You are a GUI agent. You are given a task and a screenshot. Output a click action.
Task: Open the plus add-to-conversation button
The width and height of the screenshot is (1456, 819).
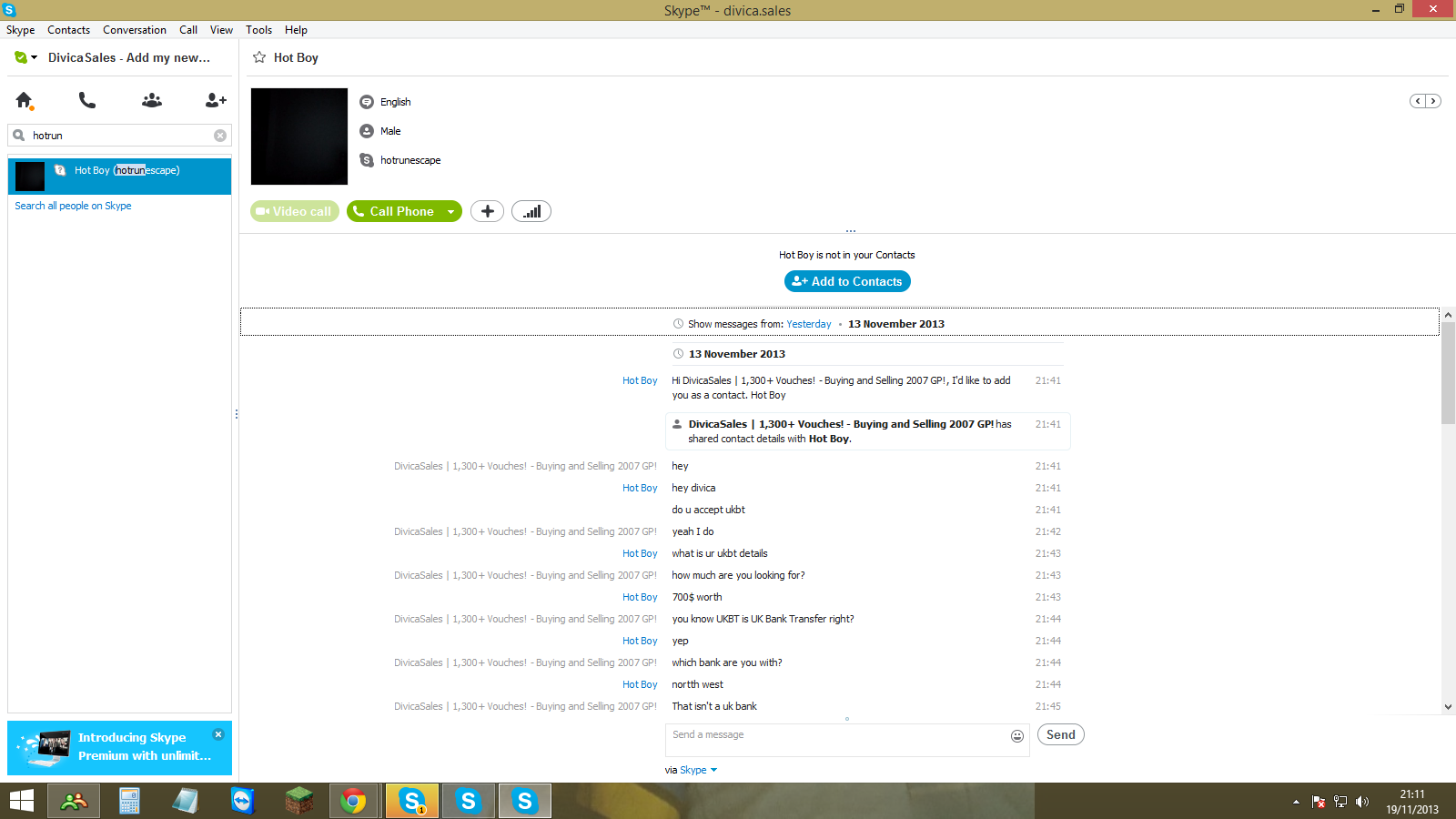point(488,211)
